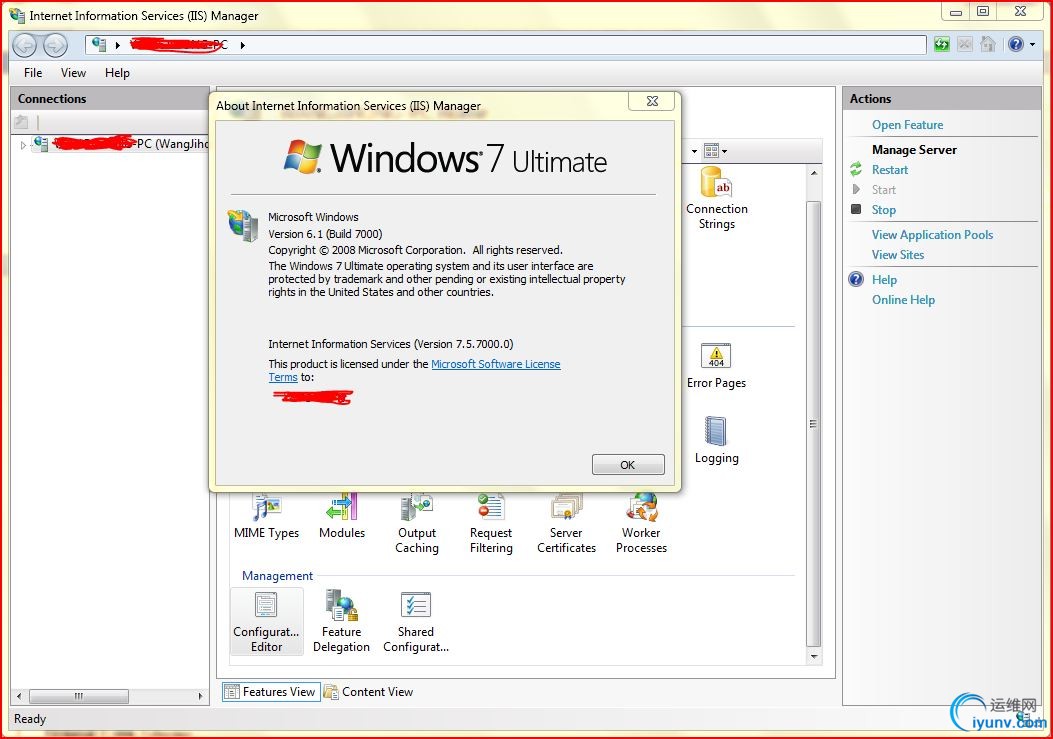Click the vertical scrollbar thumb in the features list
This screenshot has width=1053, height=739.
click(813, 423)
